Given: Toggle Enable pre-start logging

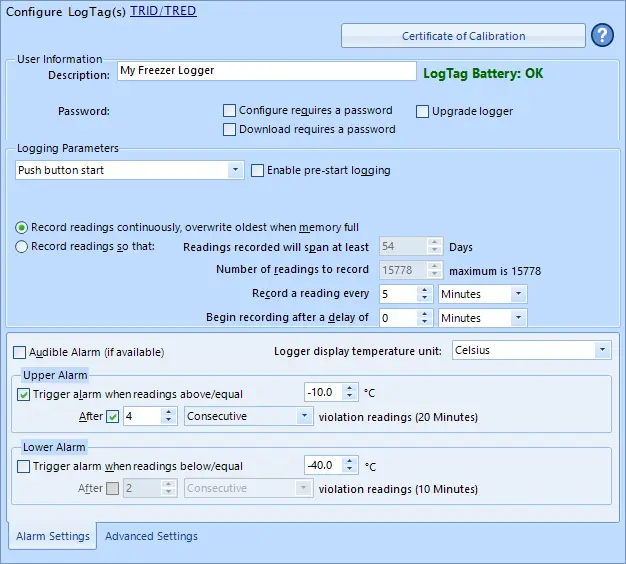Looking at the screenshot, I should click(x=258, y=171).
